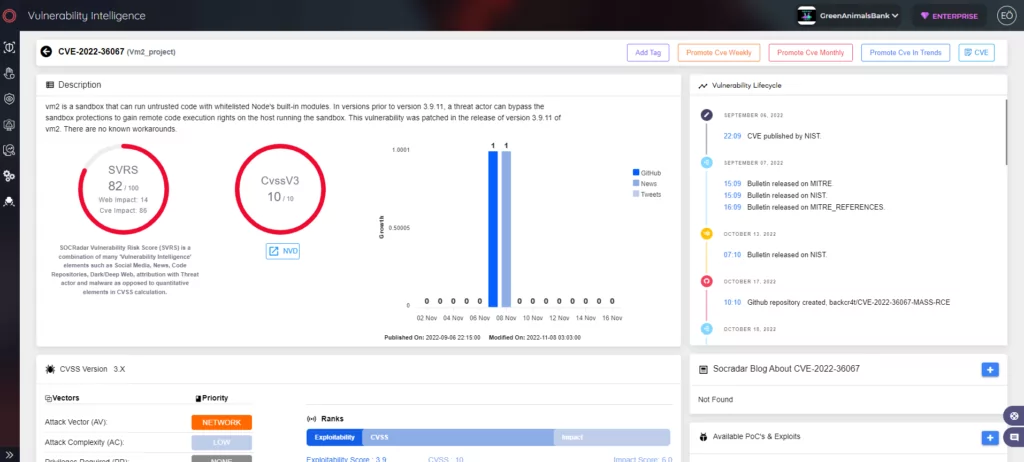Viewport: 1024px width, 462px height.
Task: Click the CVE edit button
Action: 976,53
